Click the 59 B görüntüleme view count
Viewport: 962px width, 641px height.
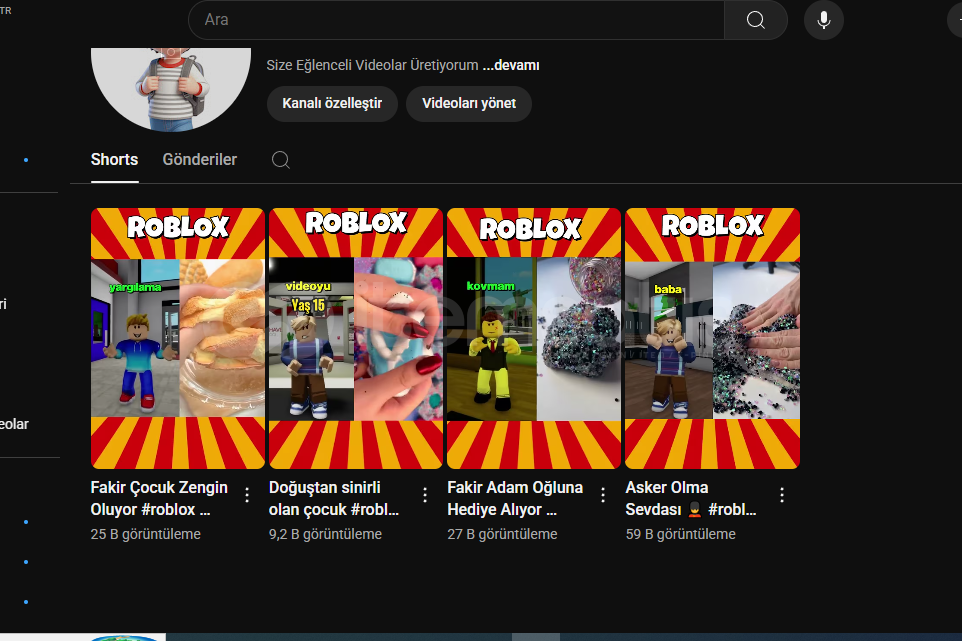coord(680,534)
